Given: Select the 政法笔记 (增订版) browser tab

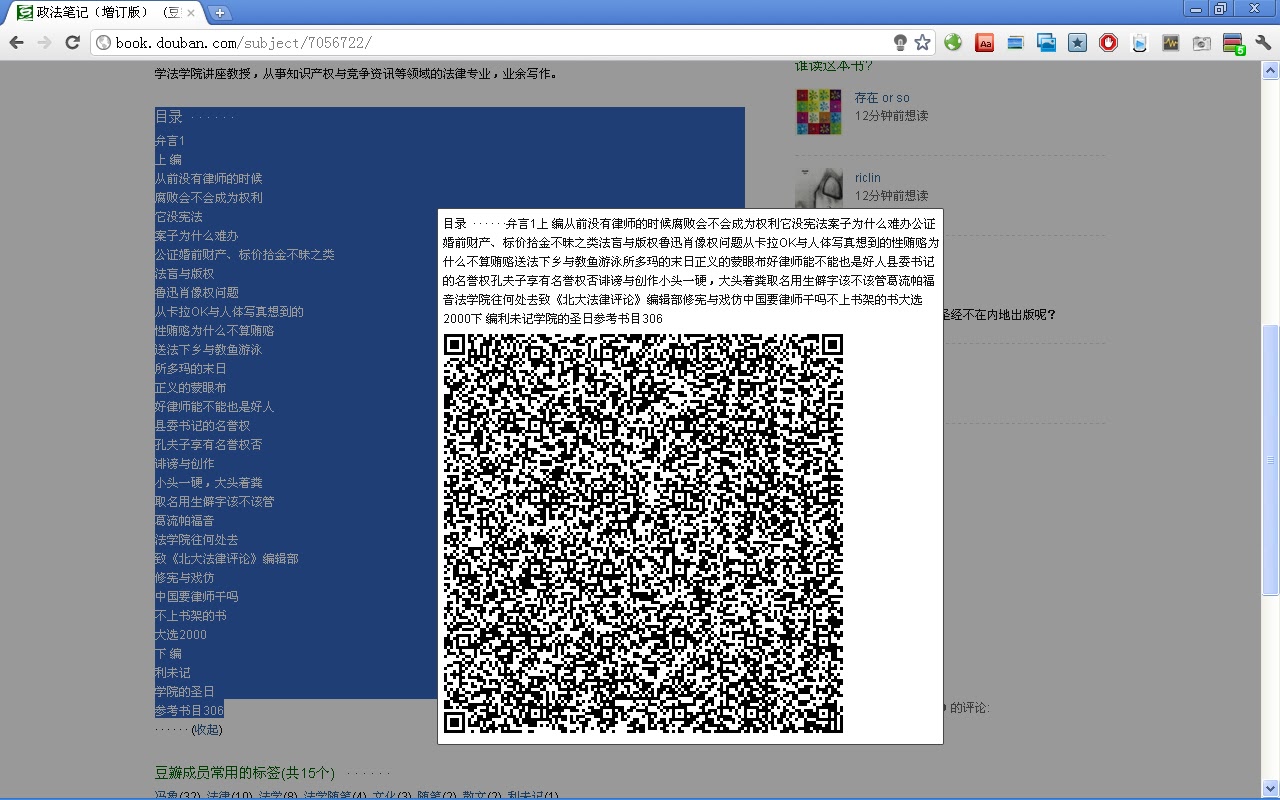Looking at the screenshot, I should (103, 12).
